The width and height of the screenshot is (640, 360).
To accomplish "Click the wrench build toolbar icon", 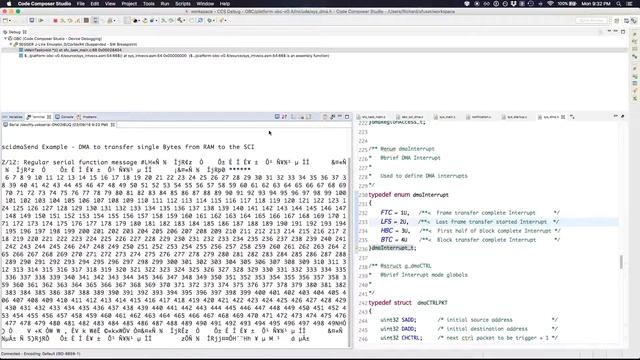I will pyautogui.click(x=180, y=20).
